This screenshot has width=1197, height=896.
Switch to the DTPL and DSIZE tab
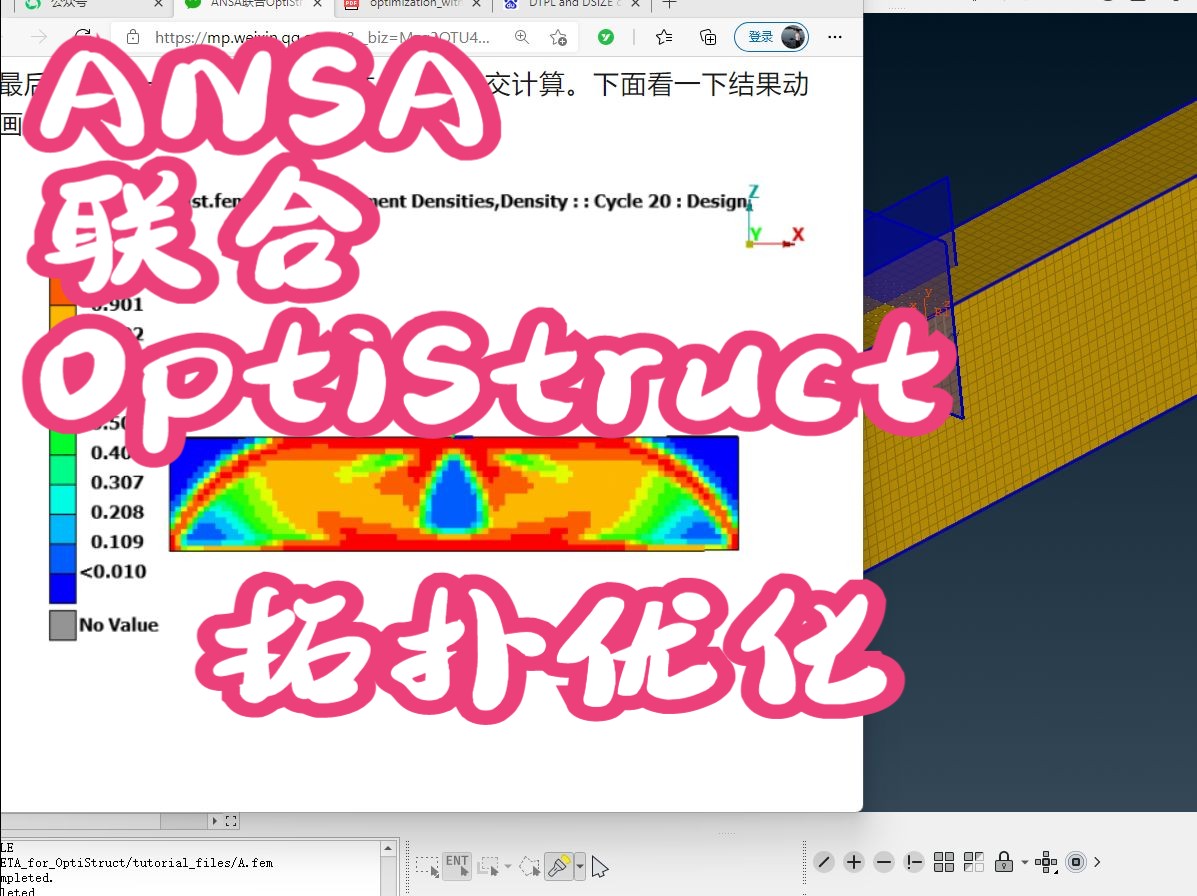(571, 4)
